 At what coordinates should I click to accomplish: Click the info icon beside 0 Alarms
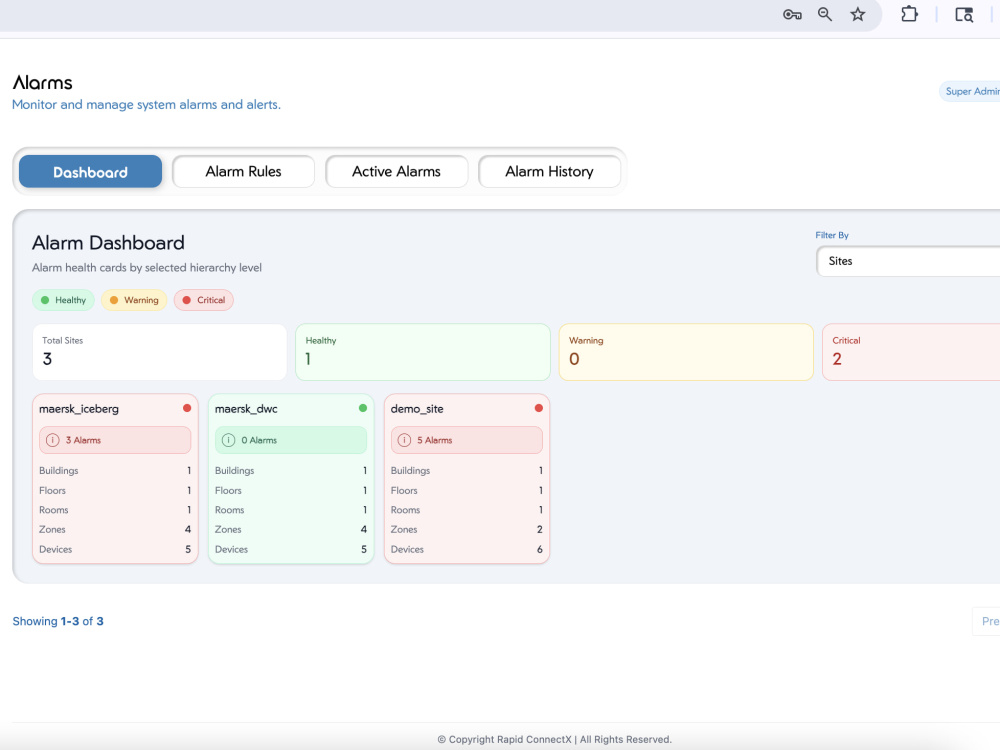228,440
